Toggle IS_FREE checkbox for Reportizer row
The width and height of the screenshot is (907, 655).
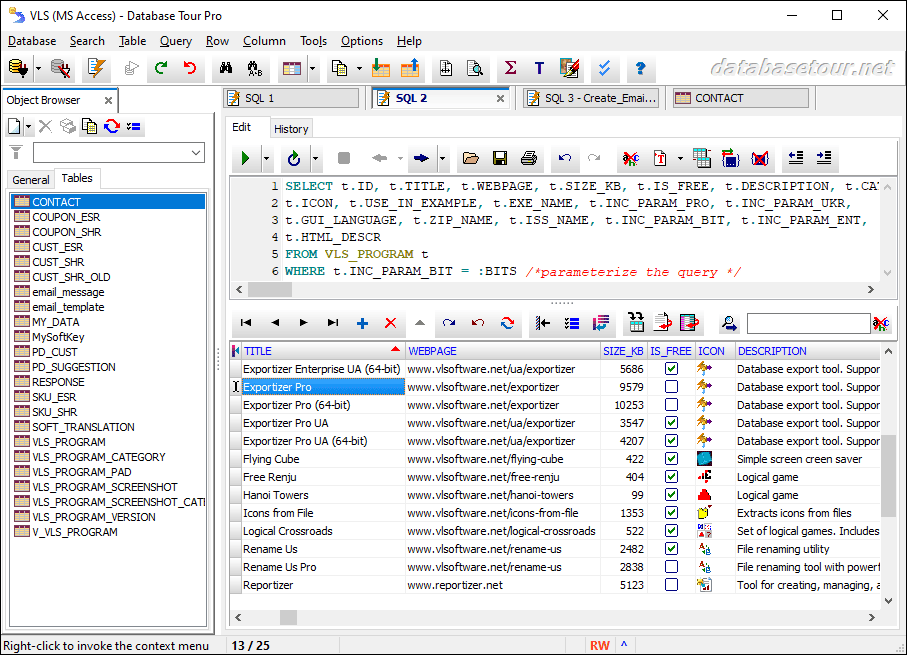(671, 585)
